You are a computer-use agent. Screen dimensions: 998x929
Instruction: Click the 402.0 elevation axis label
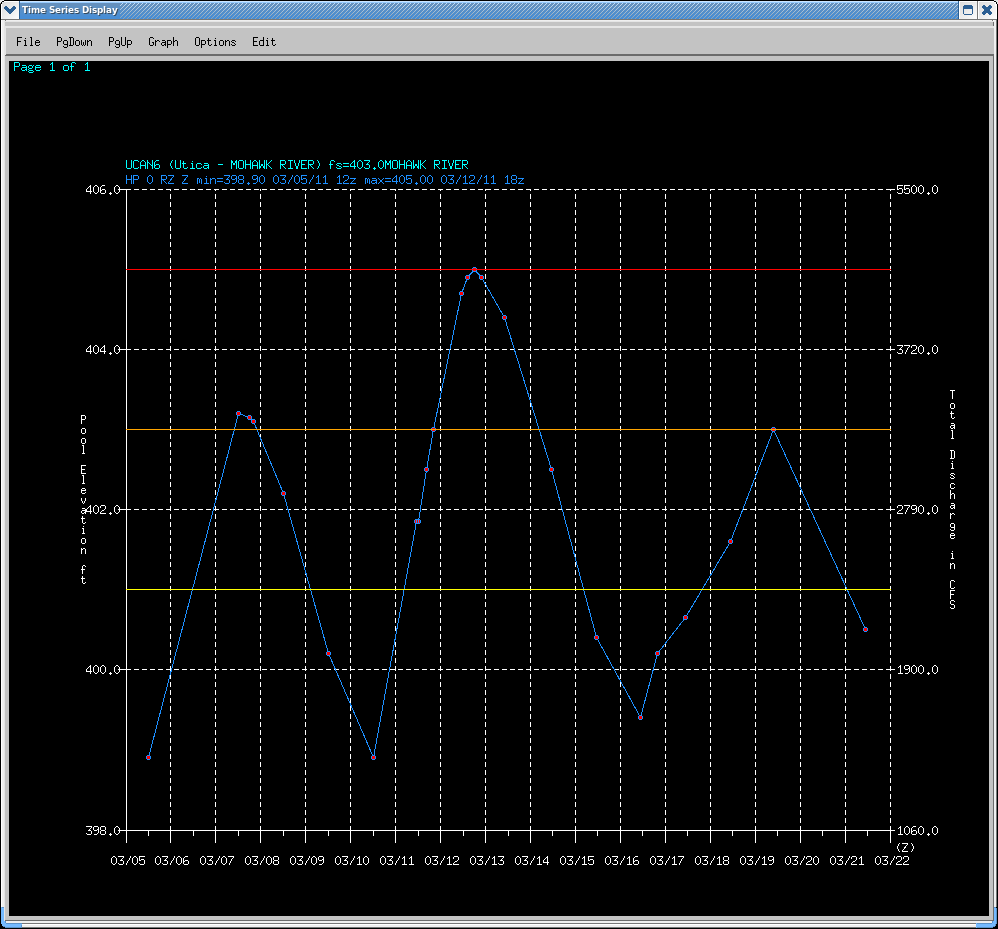[102, 510]
